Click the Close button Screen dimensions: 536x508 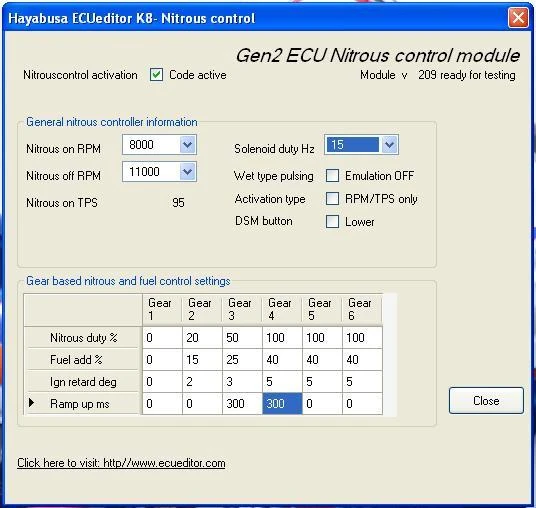click(486, 400)
